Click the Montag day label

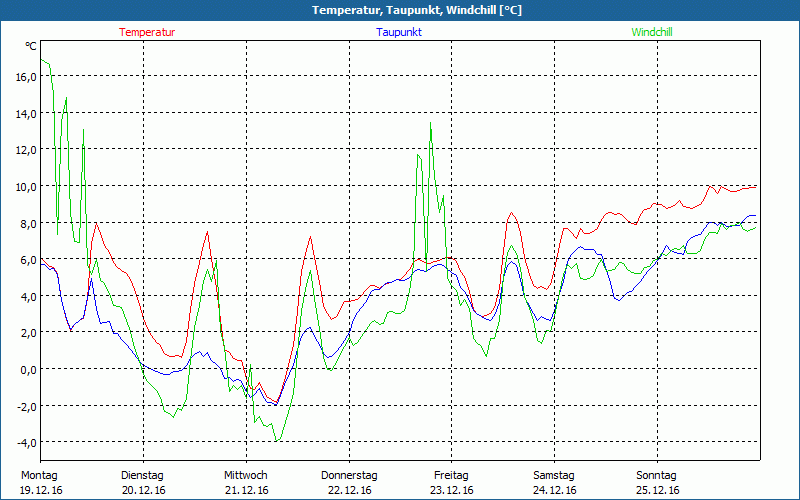point(39,476)
